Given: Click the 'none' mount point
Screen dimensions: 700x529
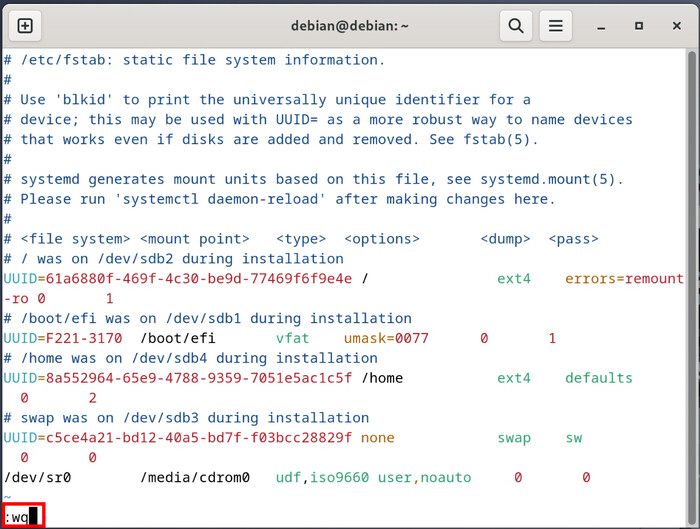Looking at the screenshot, I should coord(378,437).
